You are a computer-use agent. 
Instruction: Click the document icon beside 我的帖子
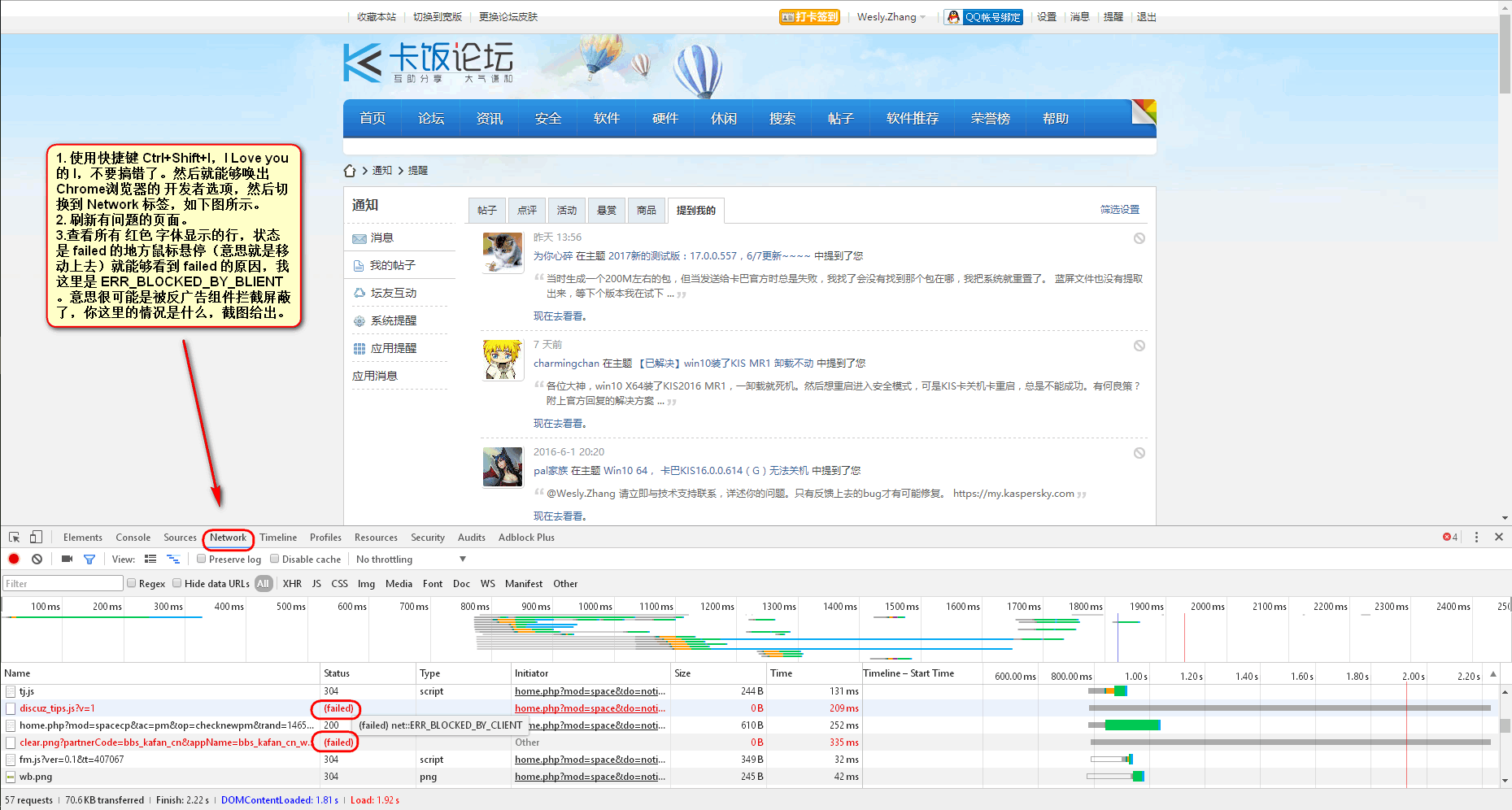tap(359, 266)
